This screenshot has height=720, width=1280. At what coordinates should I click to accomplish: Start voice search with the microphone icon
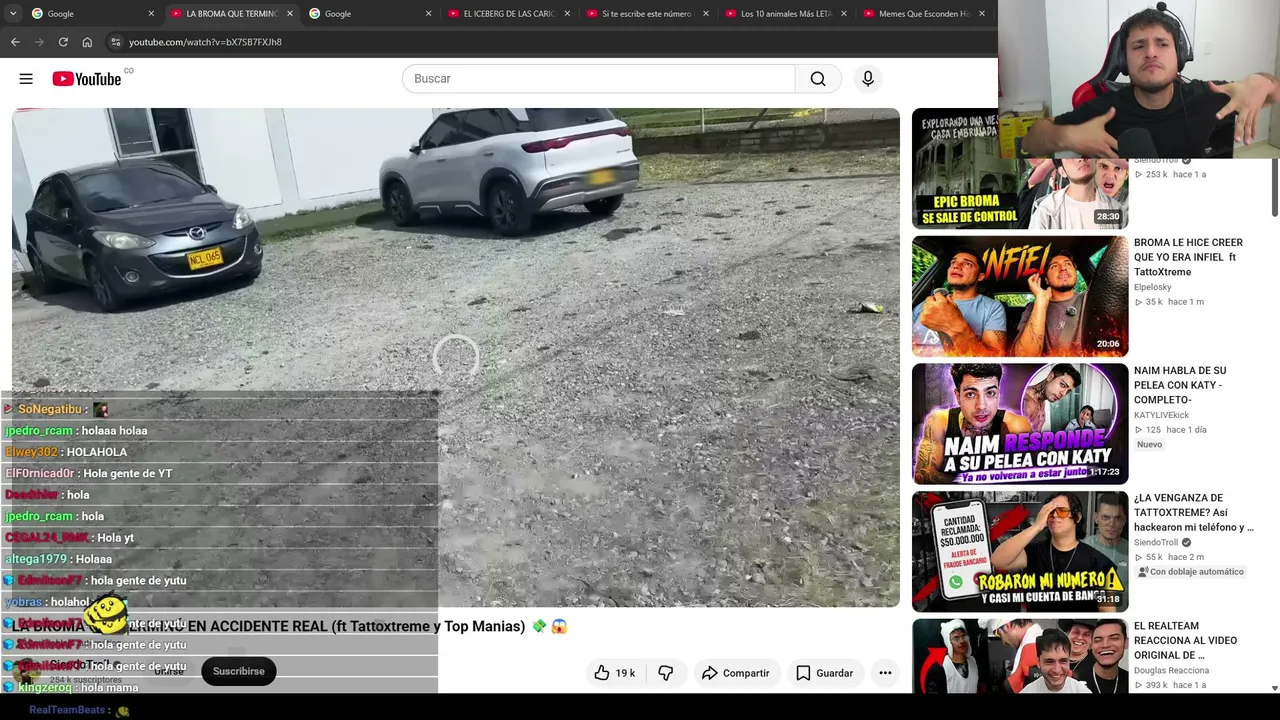(x=868, y=79)
